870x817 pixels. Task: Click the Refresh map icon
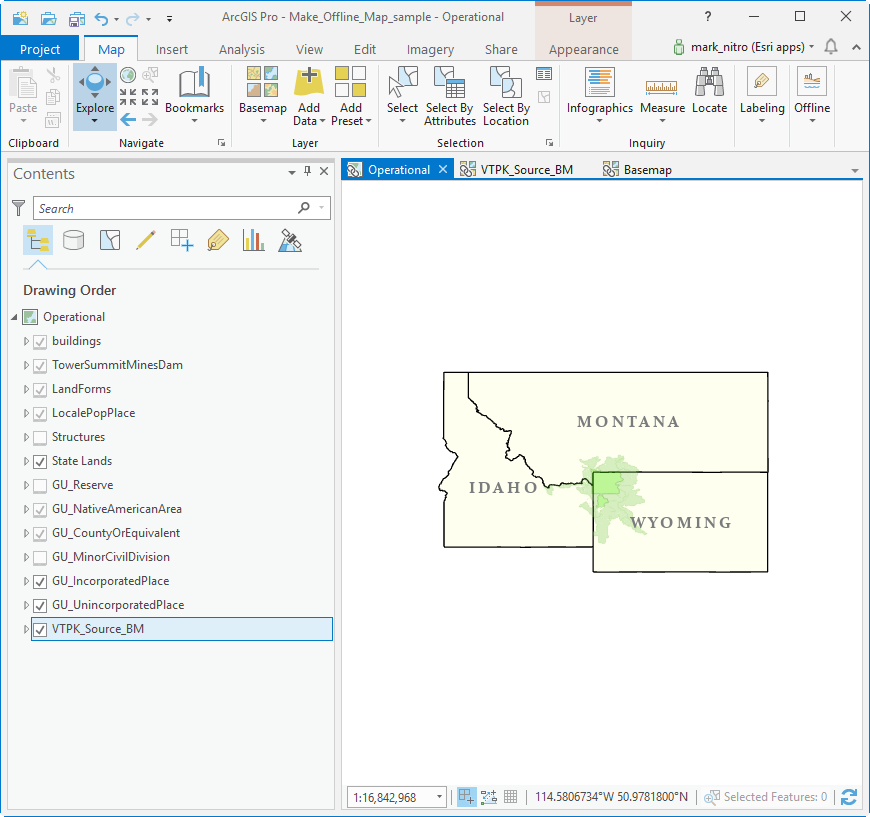point(849,797)
